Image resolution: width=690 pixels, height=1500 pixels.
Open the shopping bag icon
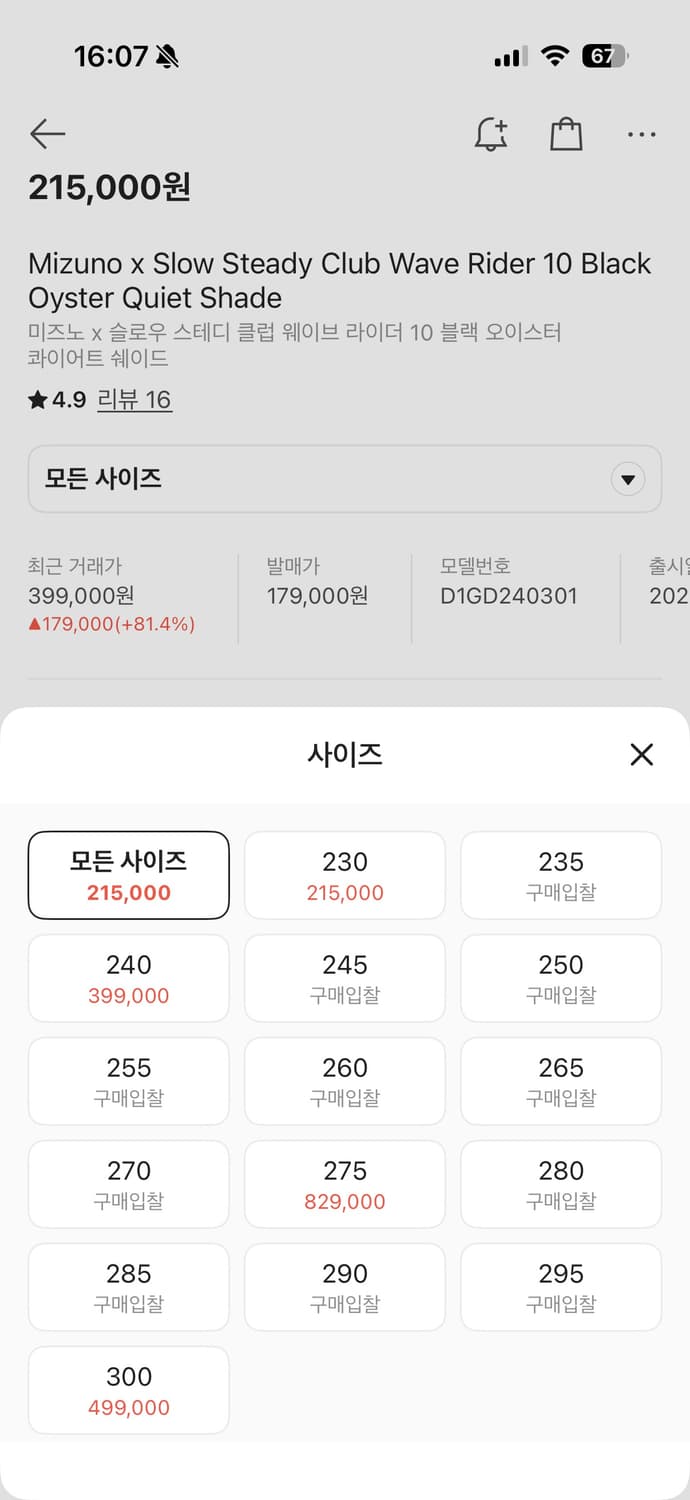point(566,134)
